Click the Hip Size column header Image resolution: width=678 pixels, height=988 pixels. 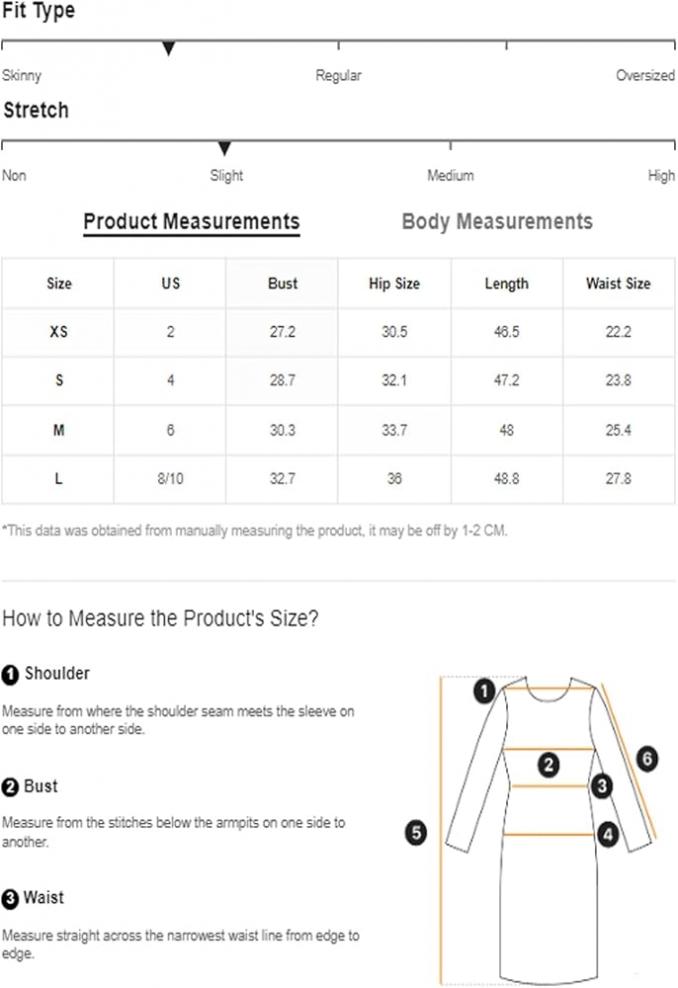(394, 283)
